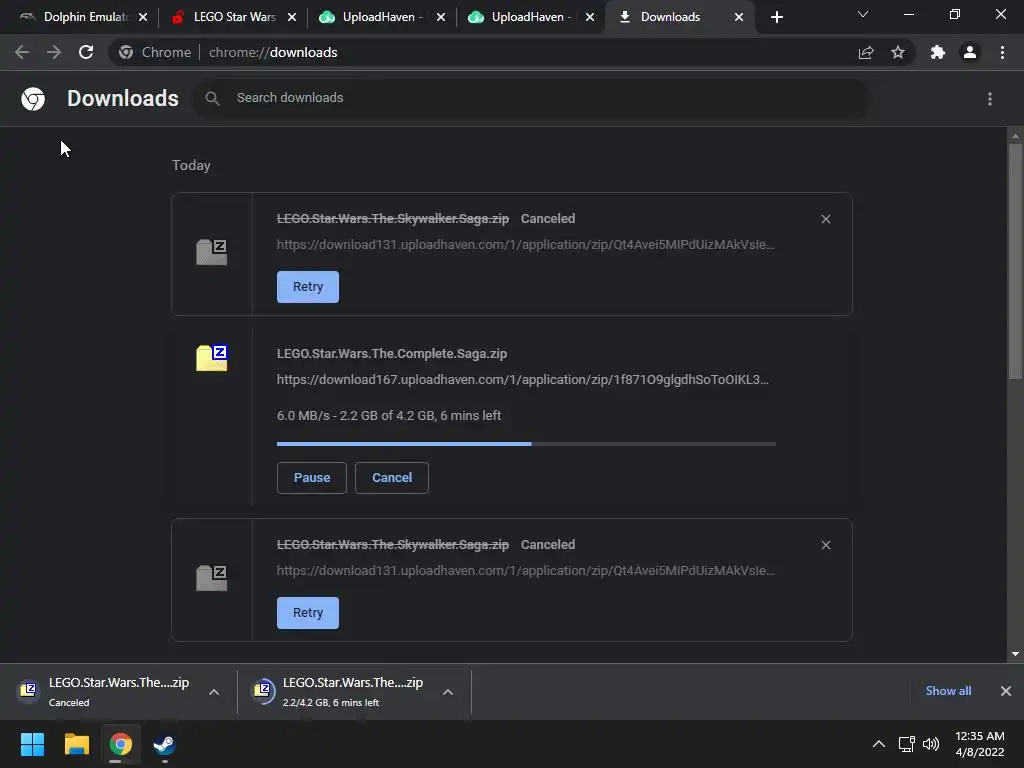Open Steam from the taskbar
The width and height of the screenshot is (1024, 768).
click(x=164, y=744)
